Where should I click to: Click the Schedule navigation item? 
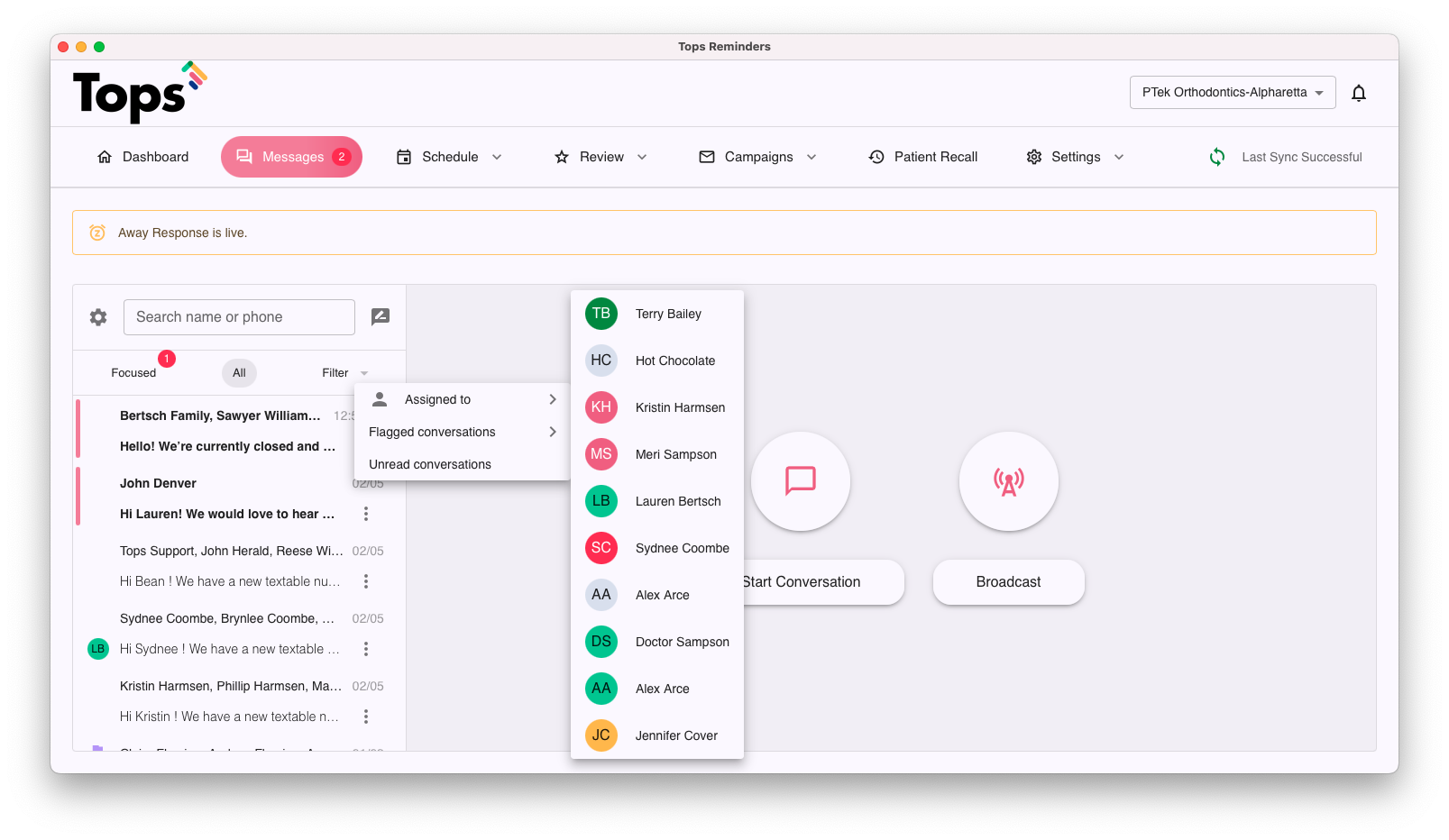[x=450, y=157]
